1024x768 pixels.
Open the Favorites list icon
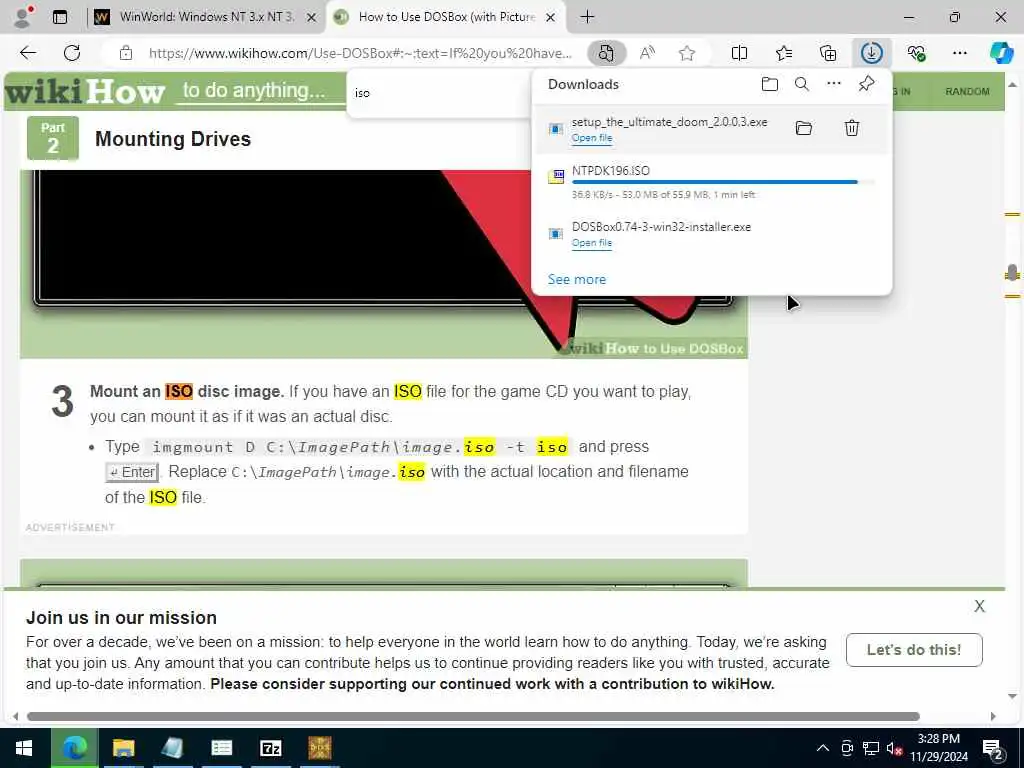click(x=784, y=53)
